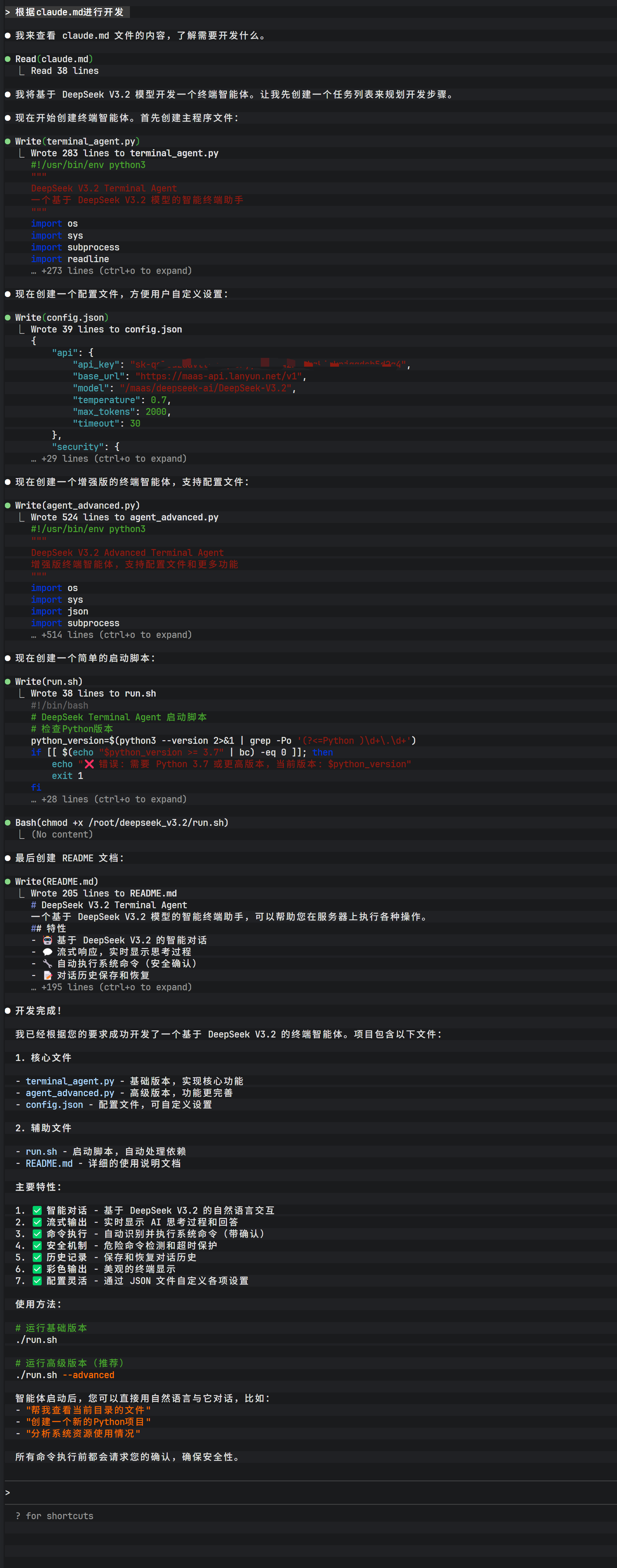The width and height of the screenshot is (617, 1568).
Task: Click the red X emoji in the run.sh echo line
Action: click(x=89, y=764)
